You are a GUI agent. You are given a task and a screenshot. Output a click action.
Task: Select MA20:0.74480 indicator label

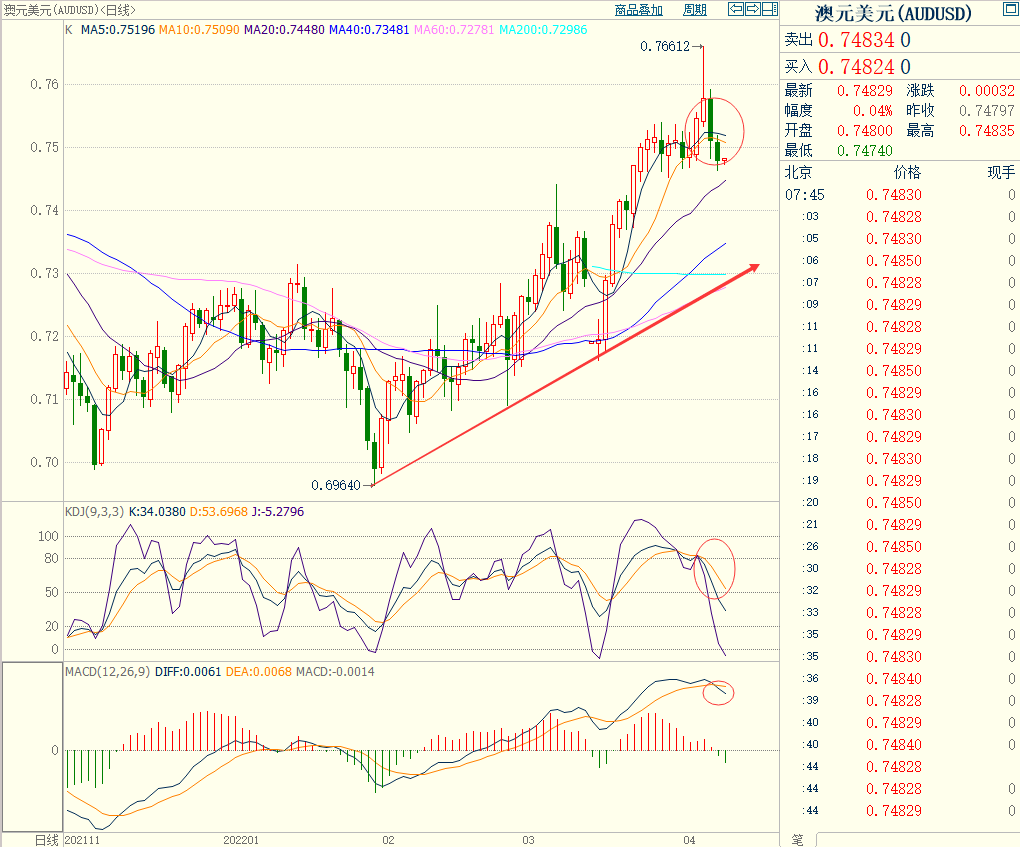point(284,30)
